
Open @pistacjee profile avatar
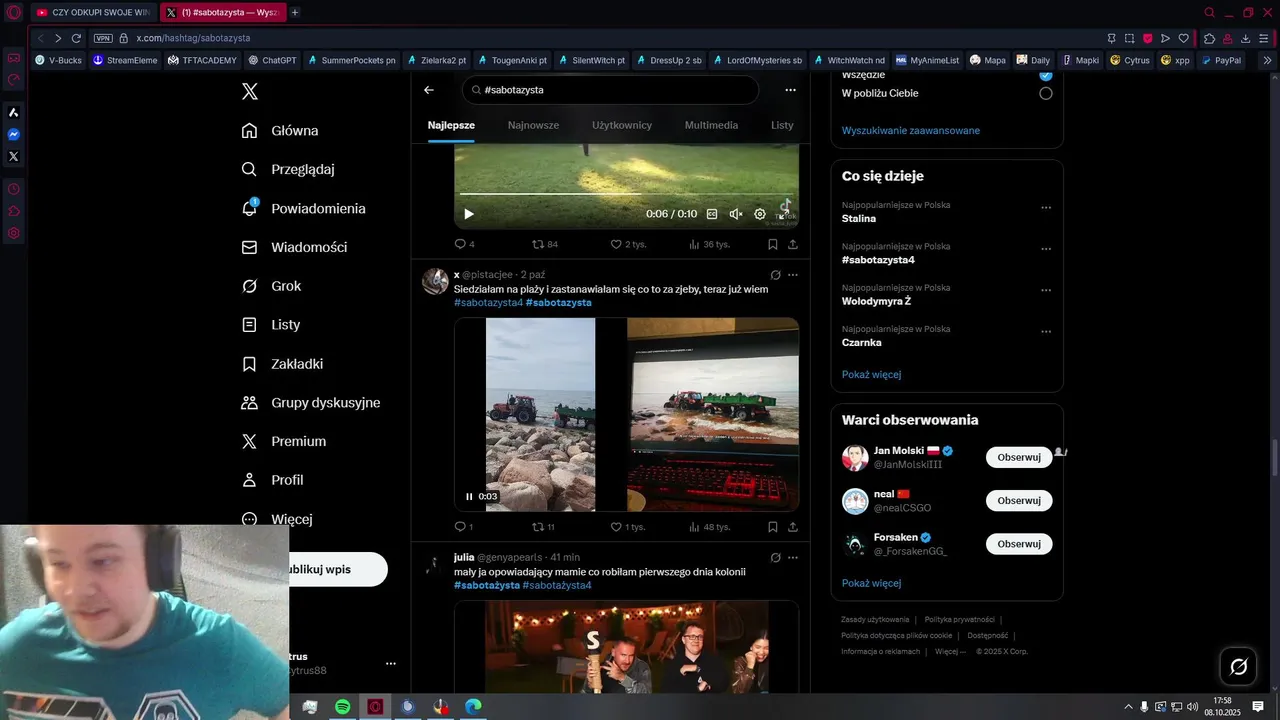pos(435,281)
